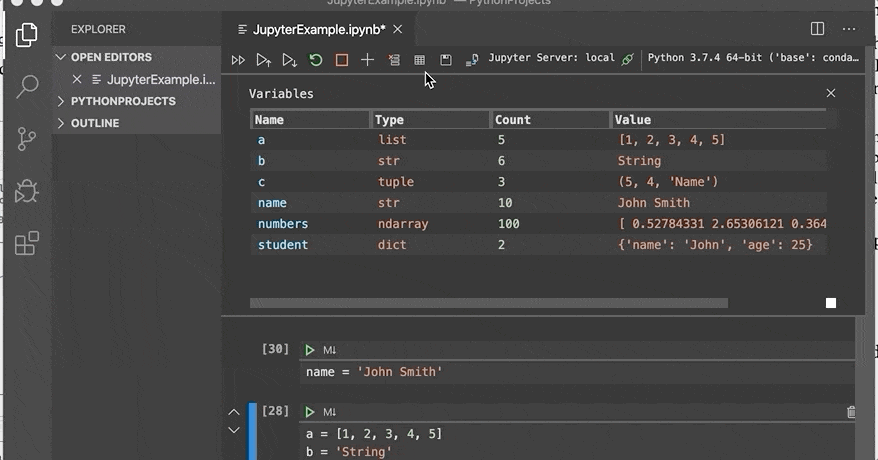Add a new cell with the plus icon
The width and height of the screenshot is (878, 460).
(x=367, y=60)
